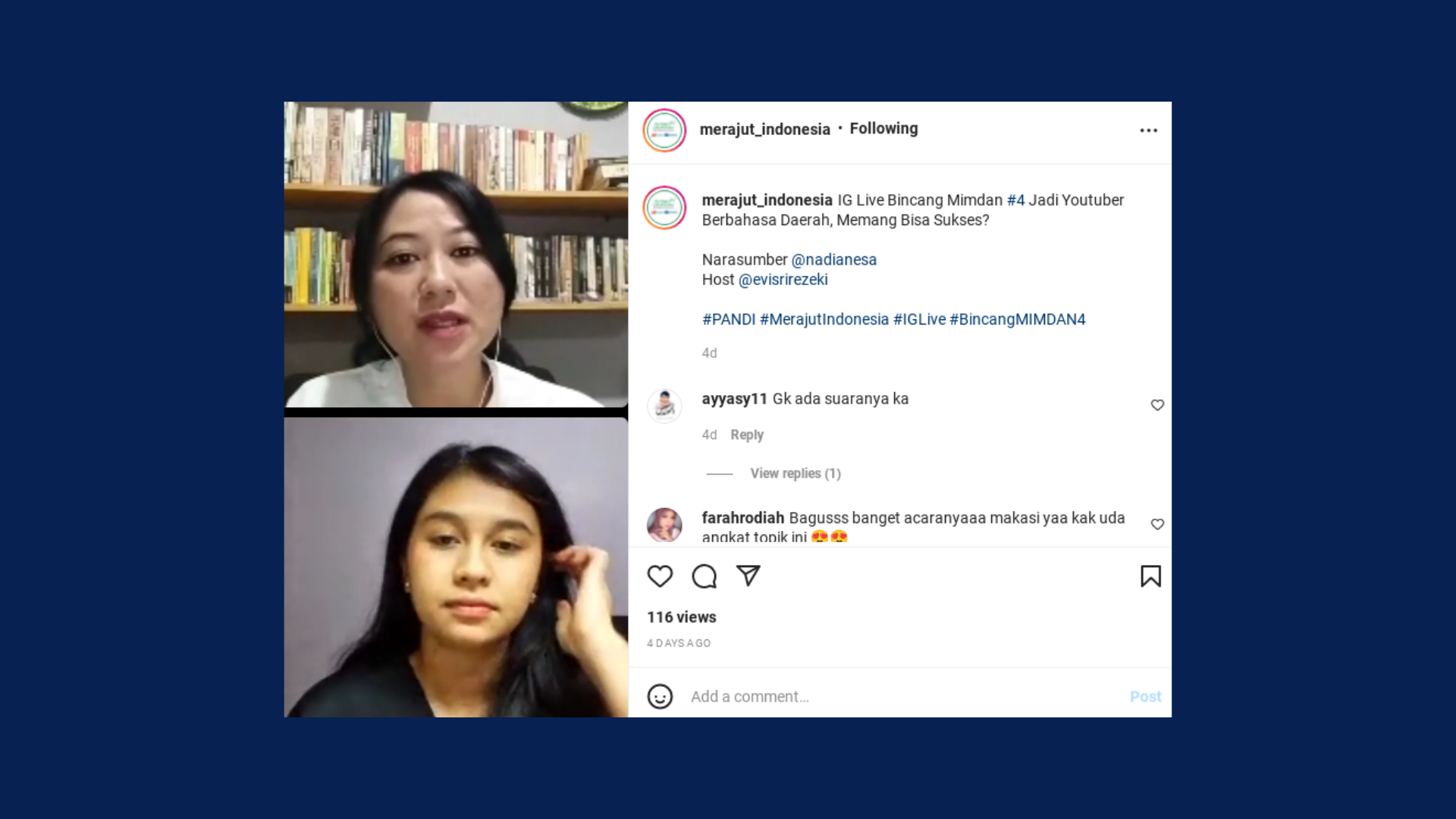The image size is (1456, 819).
Task: Like farahrodiah's comment
Action: [1157, 524]
